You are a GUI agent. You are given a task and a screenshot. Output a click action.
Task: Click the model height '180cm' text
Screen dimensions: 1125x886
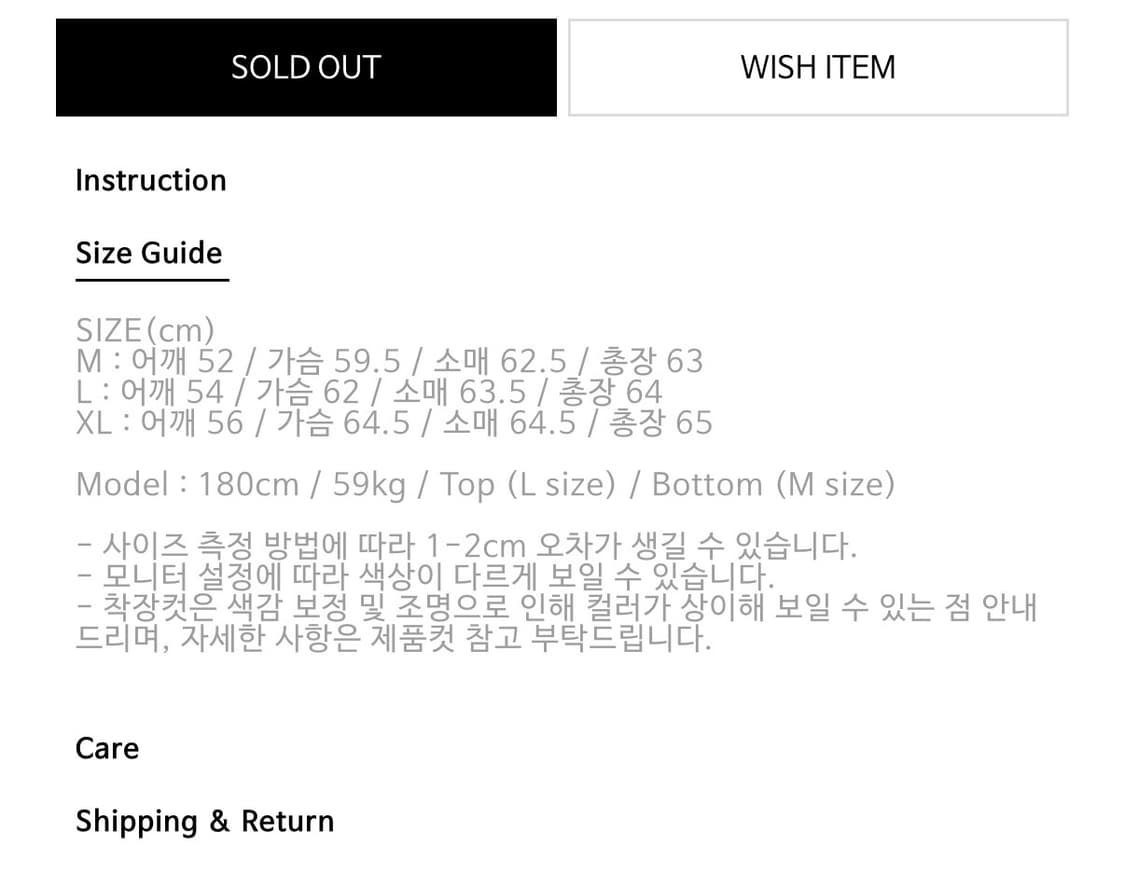click(249, 485)
